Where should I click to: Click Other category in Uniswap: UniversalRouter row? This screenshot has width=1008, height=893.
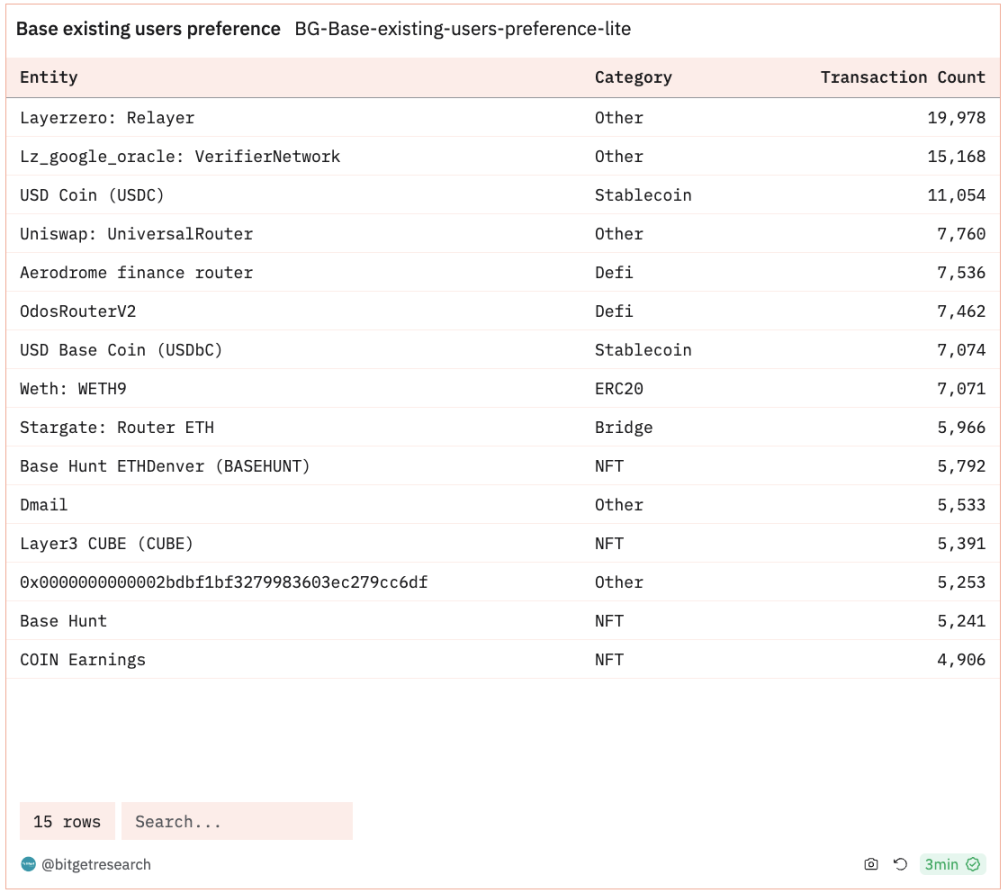pos(618,234)
